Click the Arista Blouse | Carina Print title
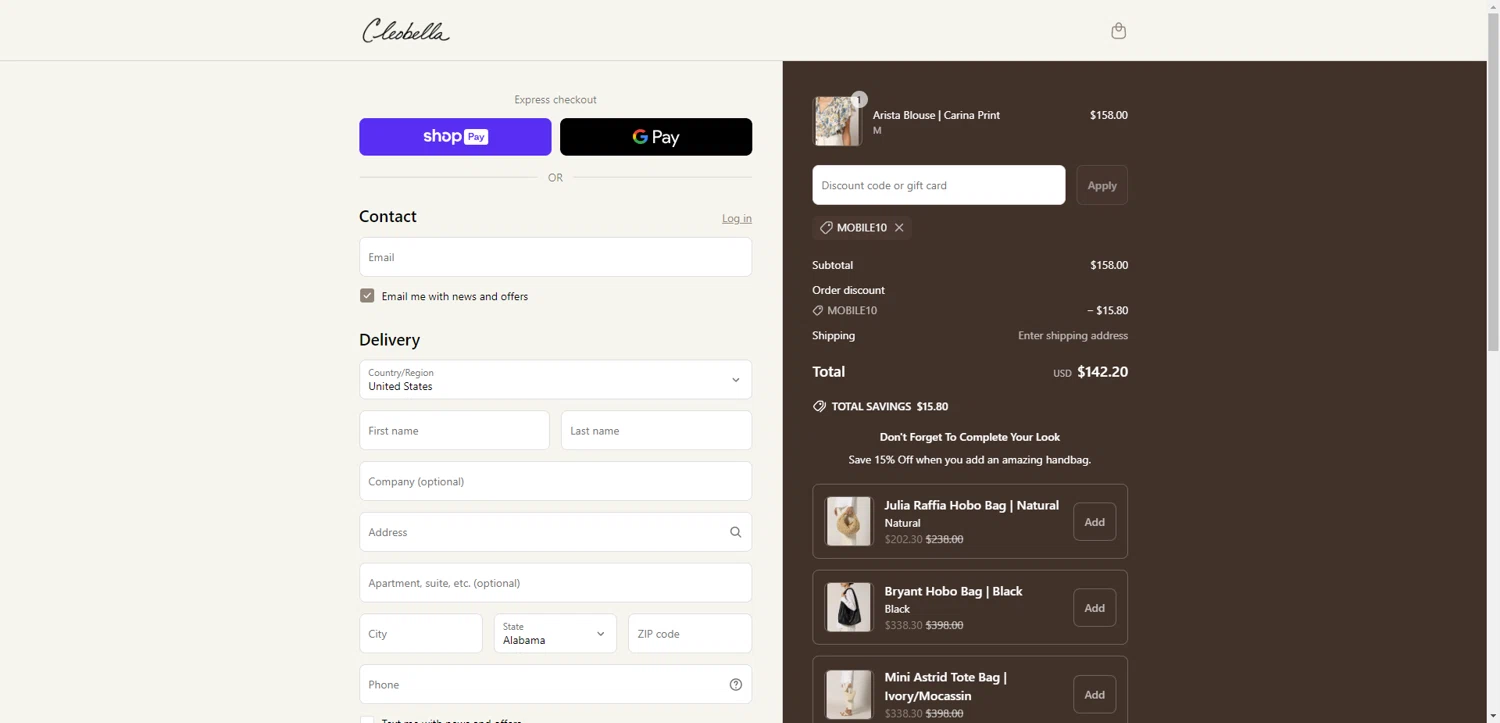The image size is (1500, 723). pos(936,115)
